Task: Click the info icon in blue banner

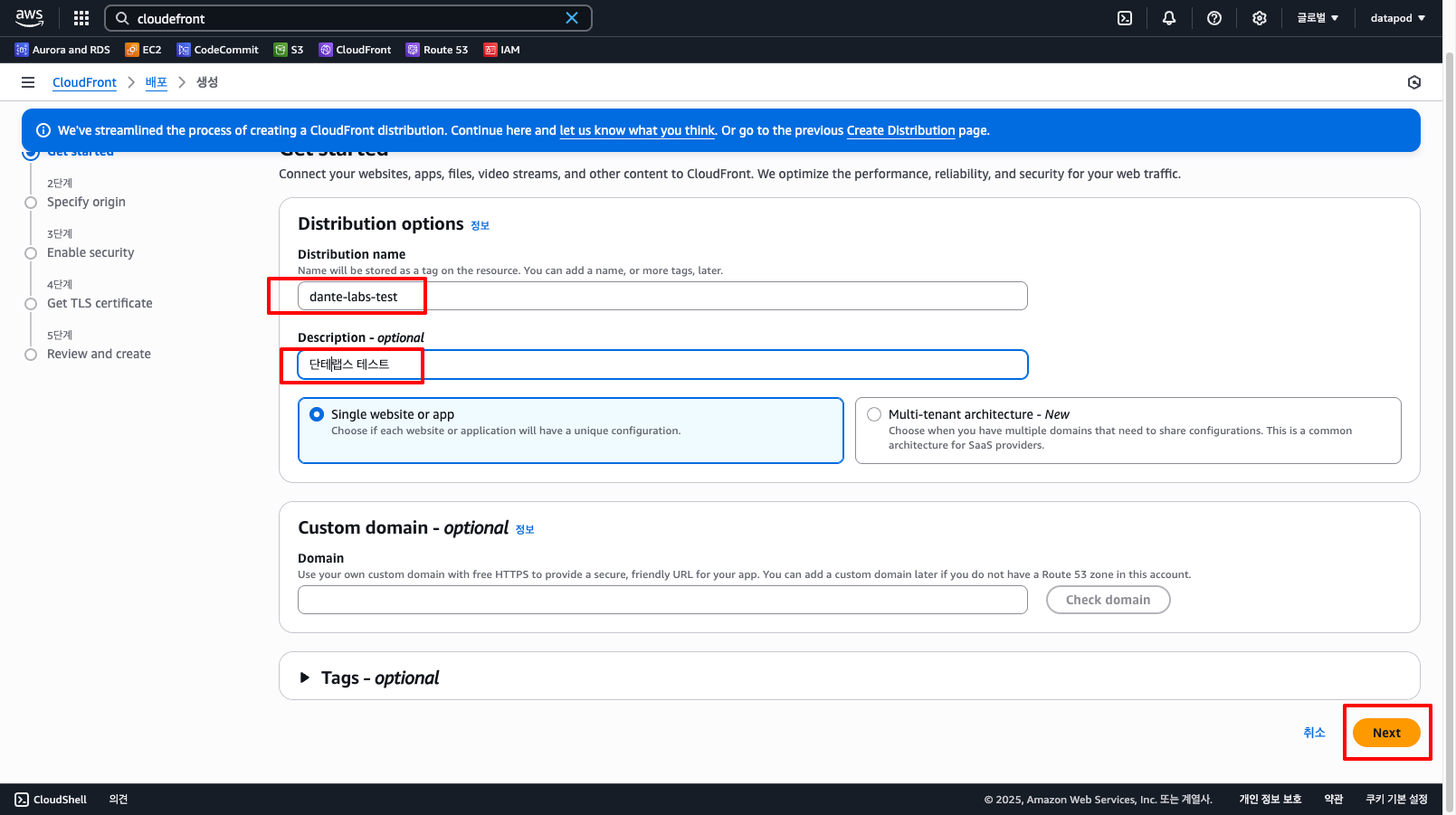Action: coord(43,130)
